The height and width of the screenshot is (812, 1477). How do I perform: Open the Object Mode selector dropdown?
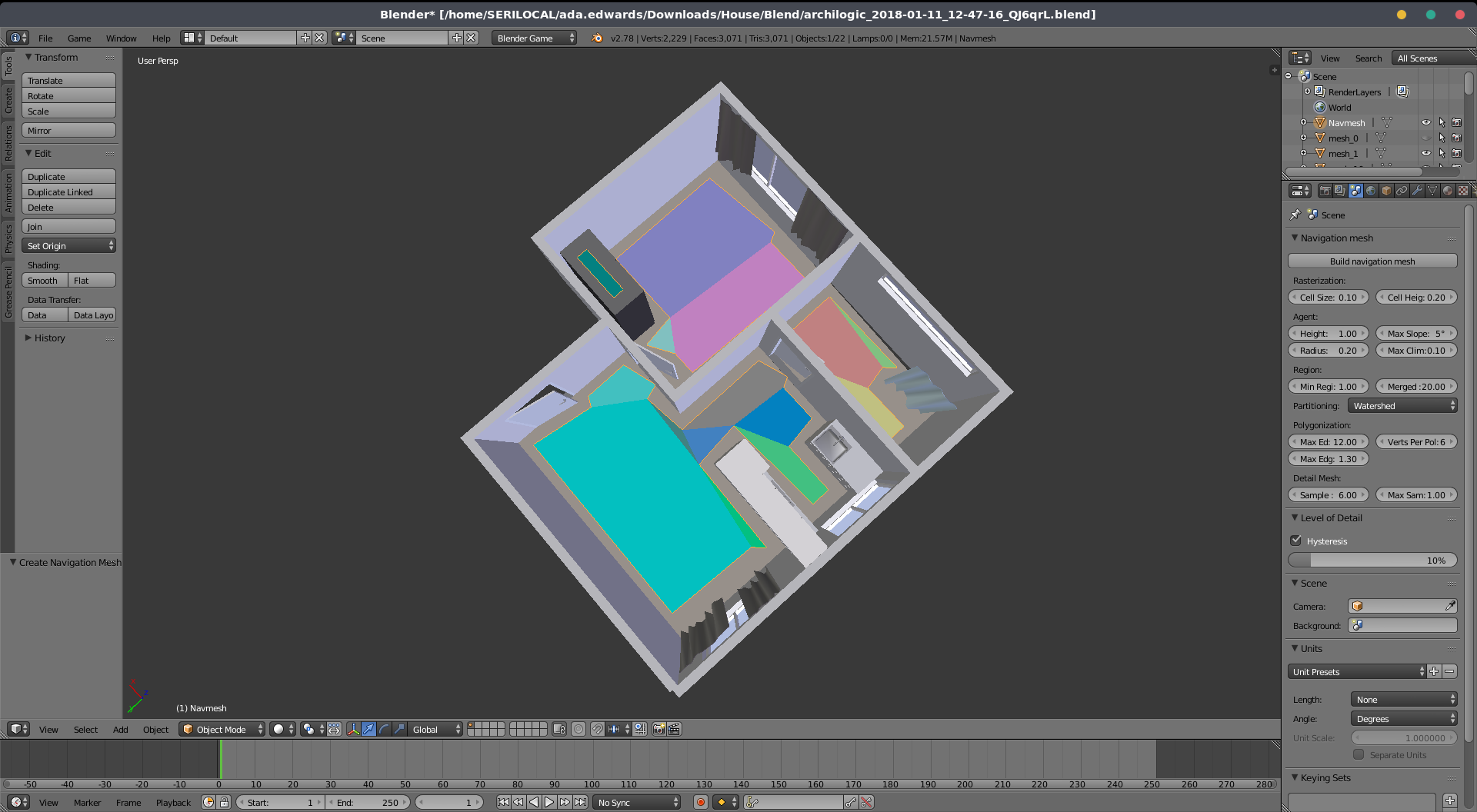tap(222, 729)
